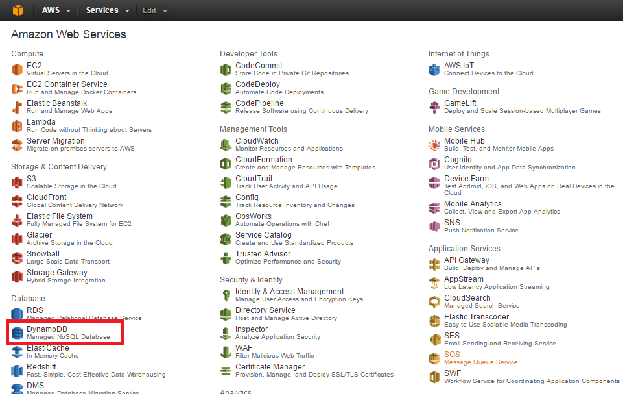Click the Elastic Beanstalk icon
This screenshot has height=394, width=623.
point(17,107)
